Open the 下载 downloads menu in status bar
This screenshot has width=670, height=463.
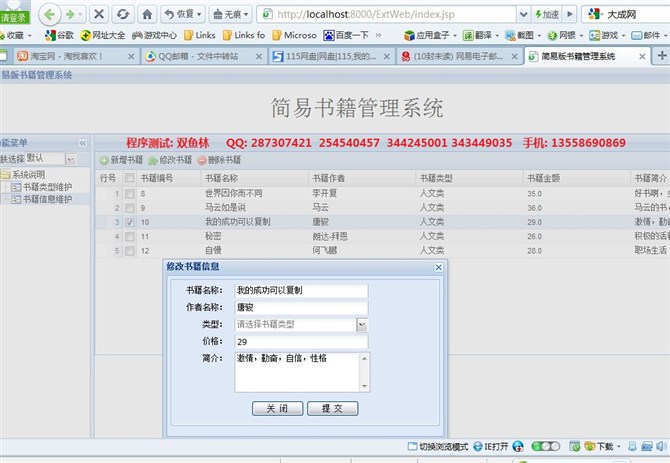602,447
